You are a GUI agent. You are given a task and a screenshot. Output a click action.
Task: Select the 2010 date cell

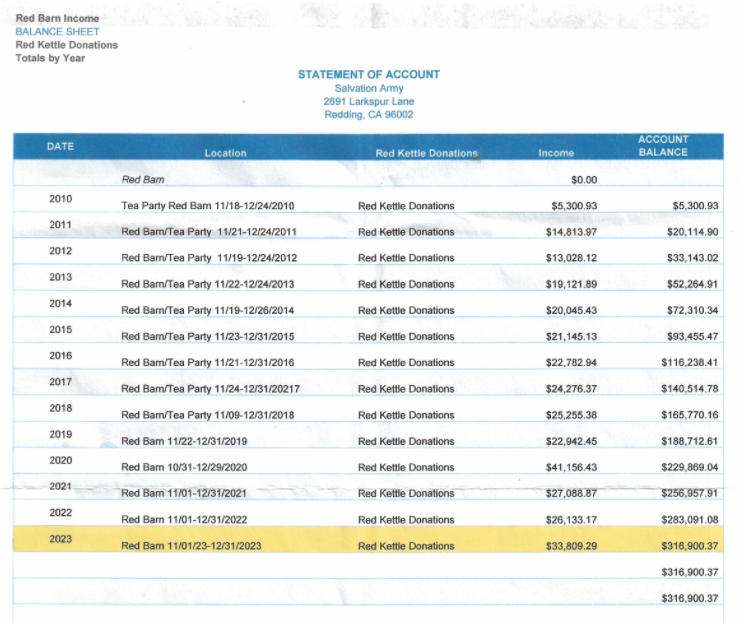pos(60,198)
